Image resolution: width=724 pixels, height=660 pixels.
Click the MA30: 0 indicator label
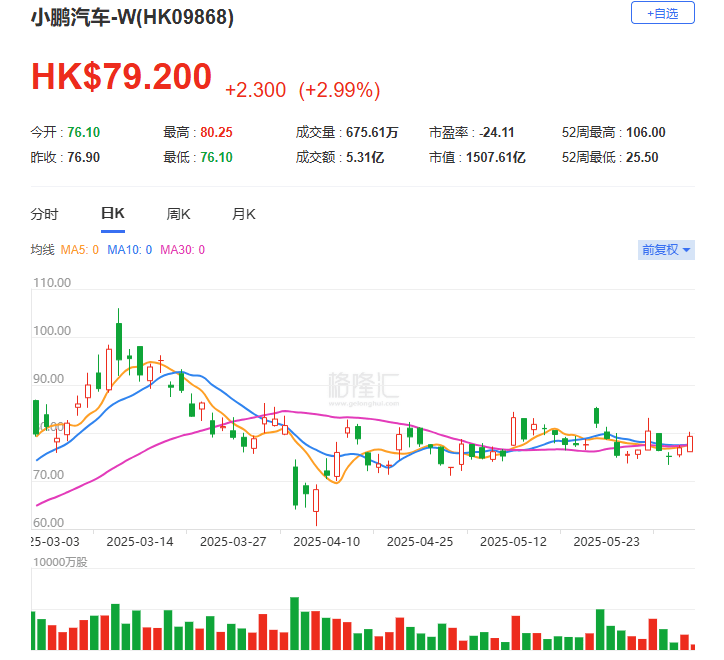(182, 250)
